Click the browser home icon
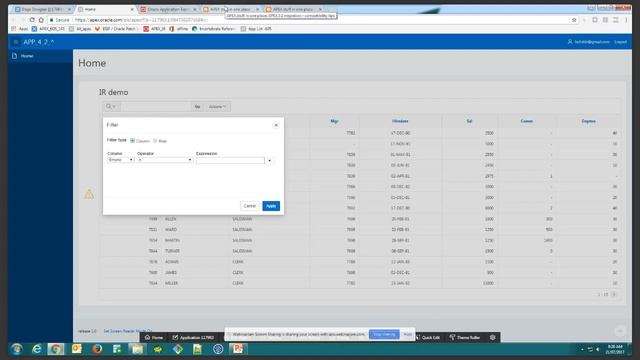Viewport: 640px width, 360px height. click(41, 20)
